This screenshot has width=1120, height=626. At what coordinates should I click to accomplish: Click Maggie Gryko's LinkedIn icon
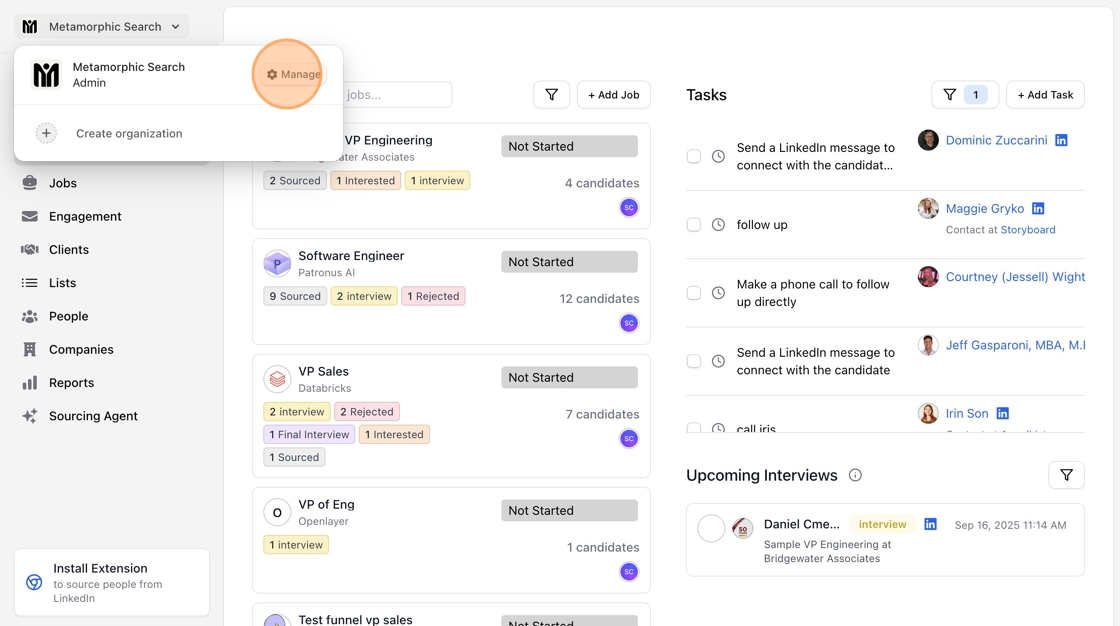tap(1038, 208)
